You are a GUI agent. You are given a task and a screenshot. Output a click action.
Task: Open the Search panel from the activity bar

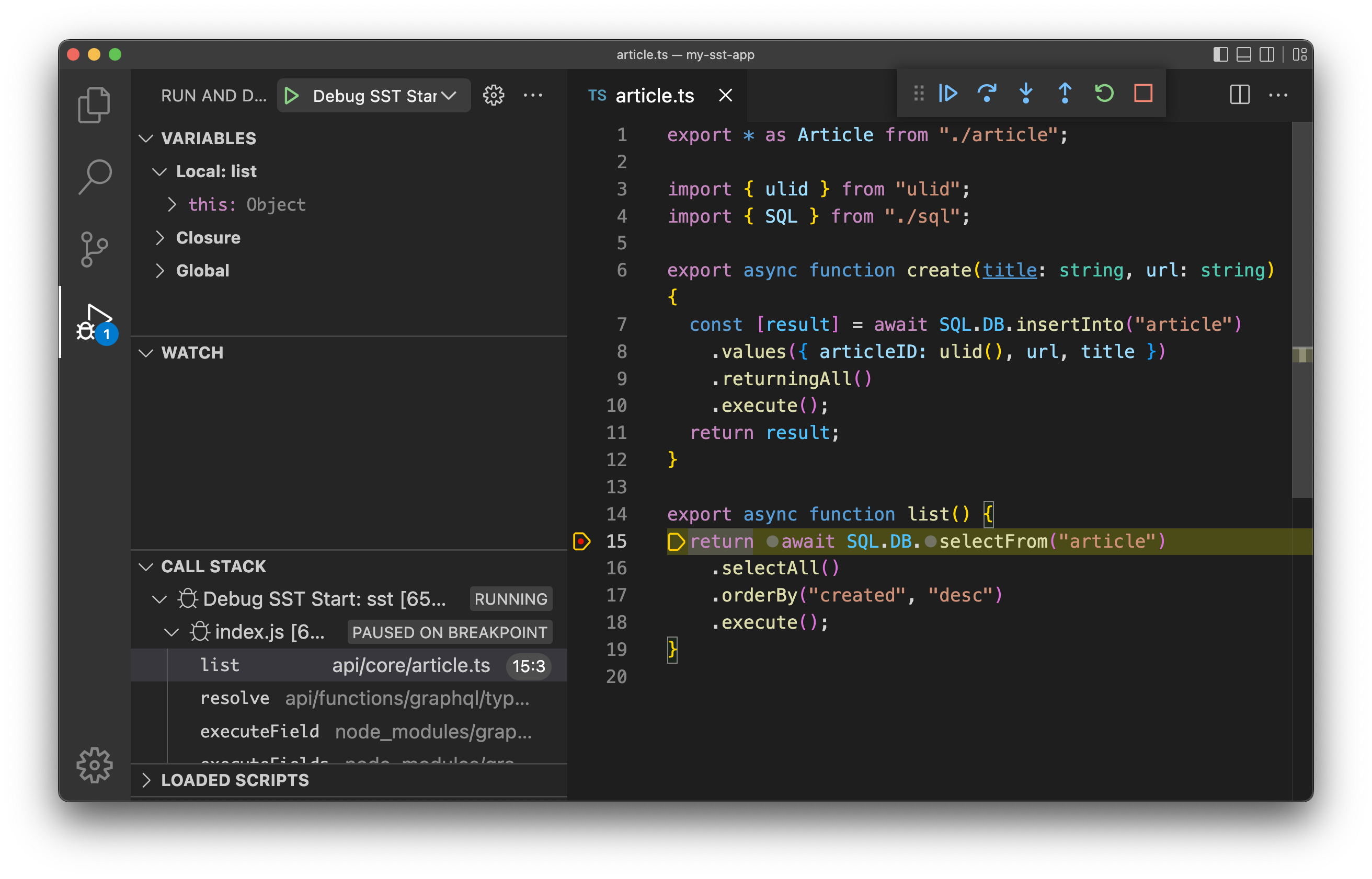click(x=95, y=176)
